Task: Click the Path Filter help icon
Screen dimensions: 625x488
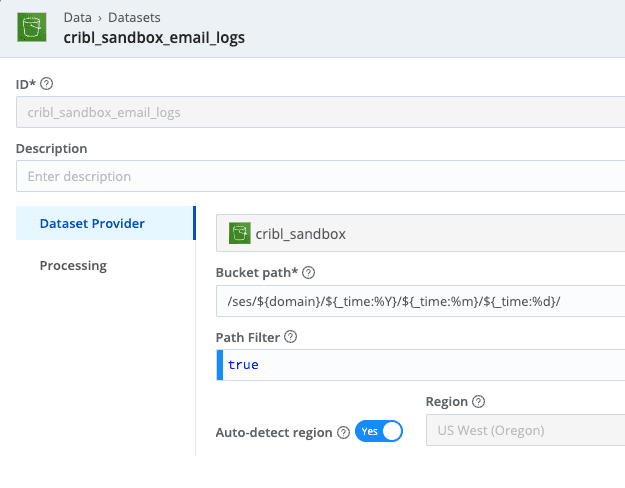Action: pos(291,338)
